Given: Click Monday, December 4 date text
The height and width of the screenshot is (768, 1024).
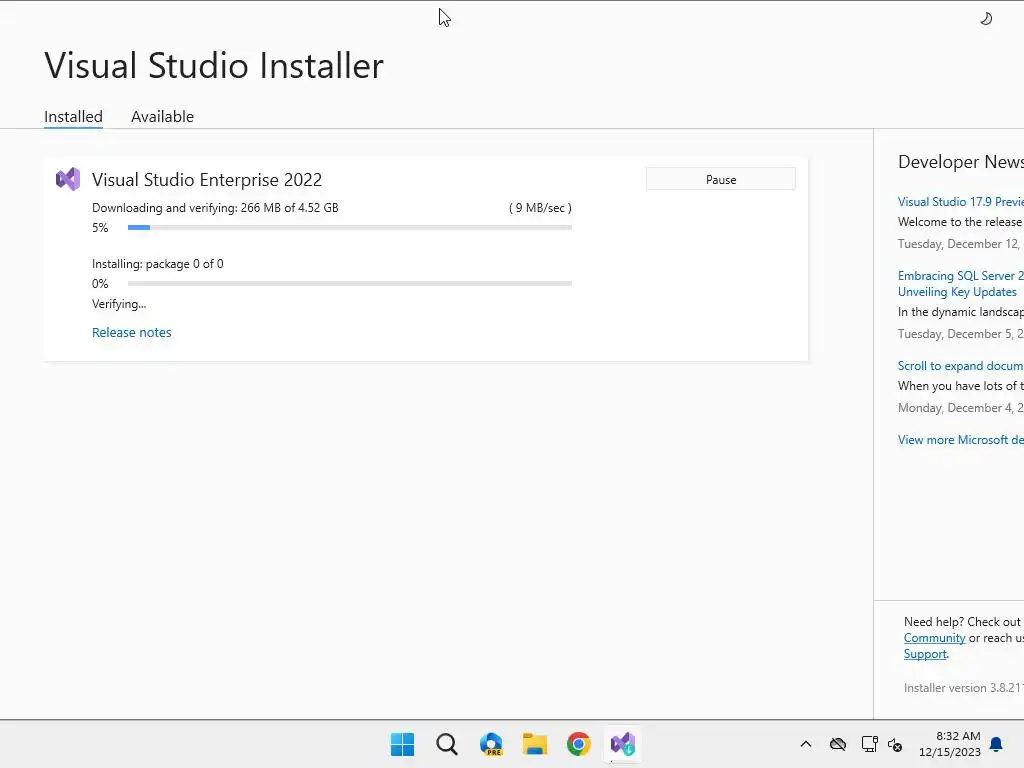Looking at the screenshot, I should pos(961,408).
